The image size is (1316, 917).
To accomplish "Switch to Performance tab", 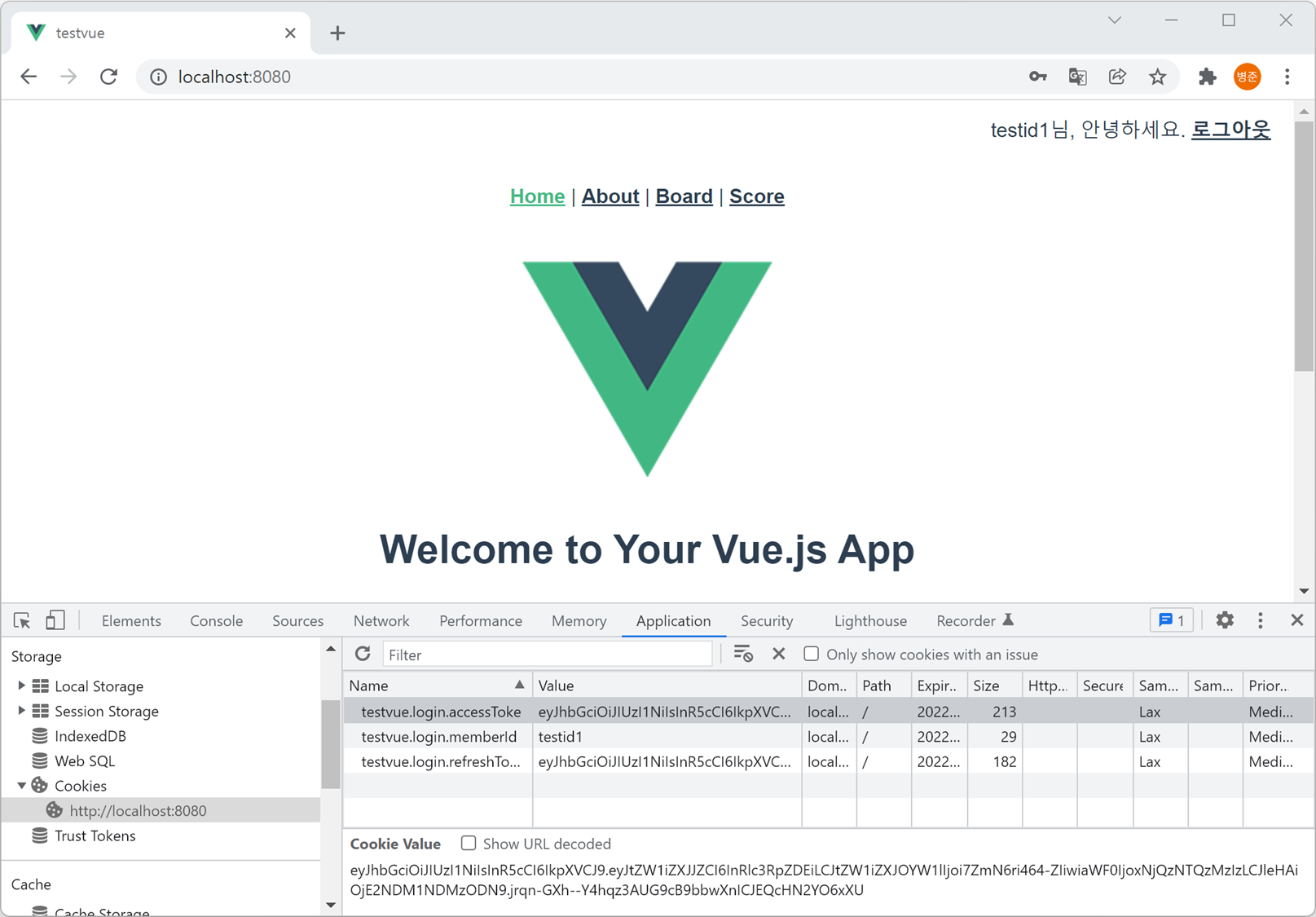I will pyautogui.click(x=481, y=620).
